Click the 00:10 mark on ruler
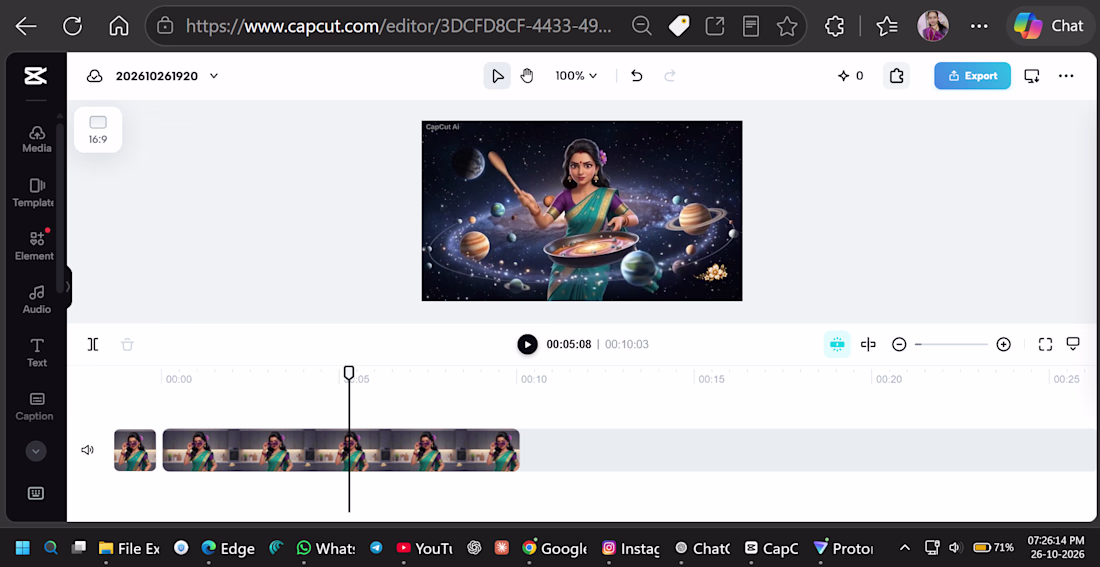The height and width of the screenshot is (567, 1100). [x=532, y=379]
